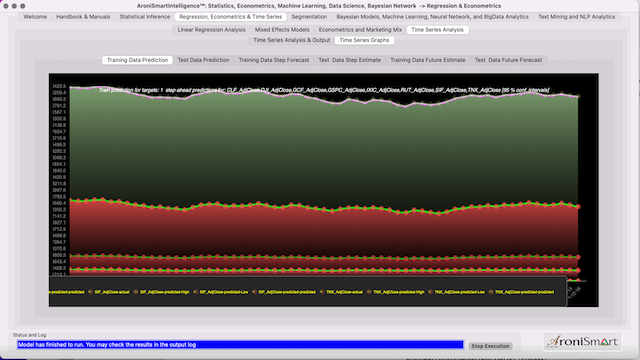
Task: Open Mixed Effects Models sub-tab
Action: click(x=282, y=30)
